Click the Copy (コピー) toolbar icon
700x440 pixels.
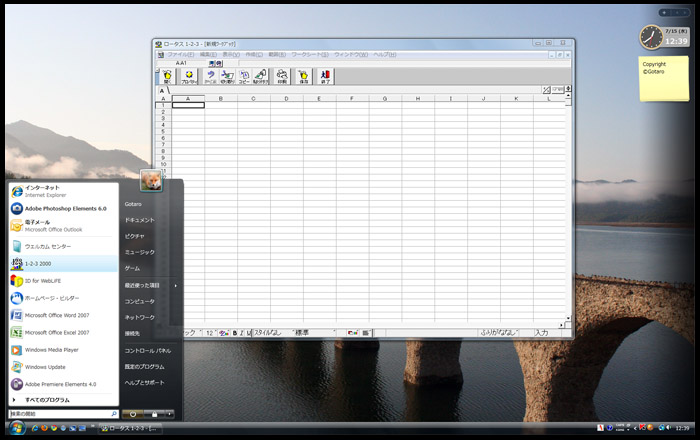[x=244, y=76]
